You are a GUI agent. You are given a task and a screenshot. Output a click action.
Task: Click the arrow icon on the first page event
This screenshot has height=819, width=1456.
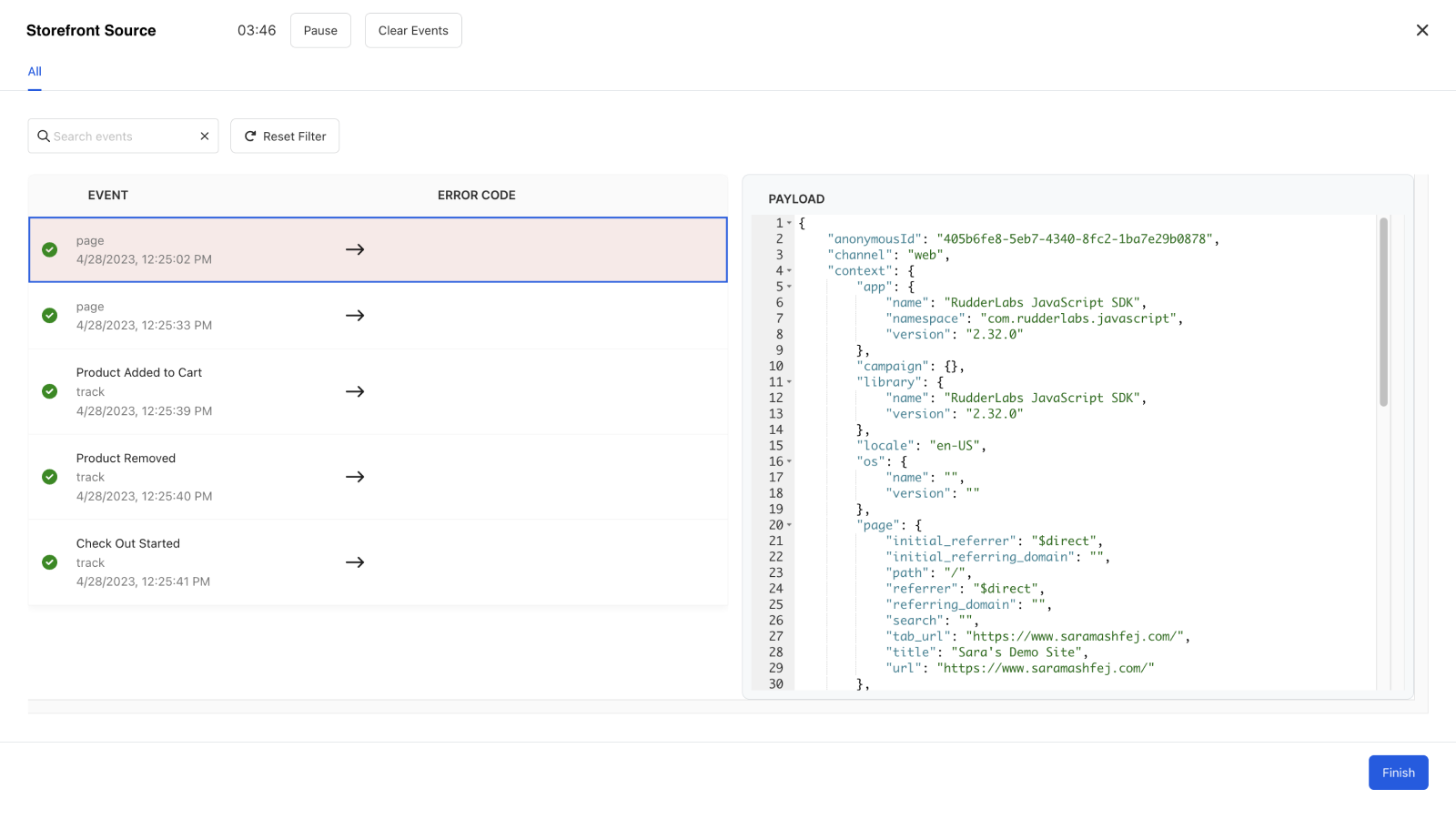tap(355, 248)
